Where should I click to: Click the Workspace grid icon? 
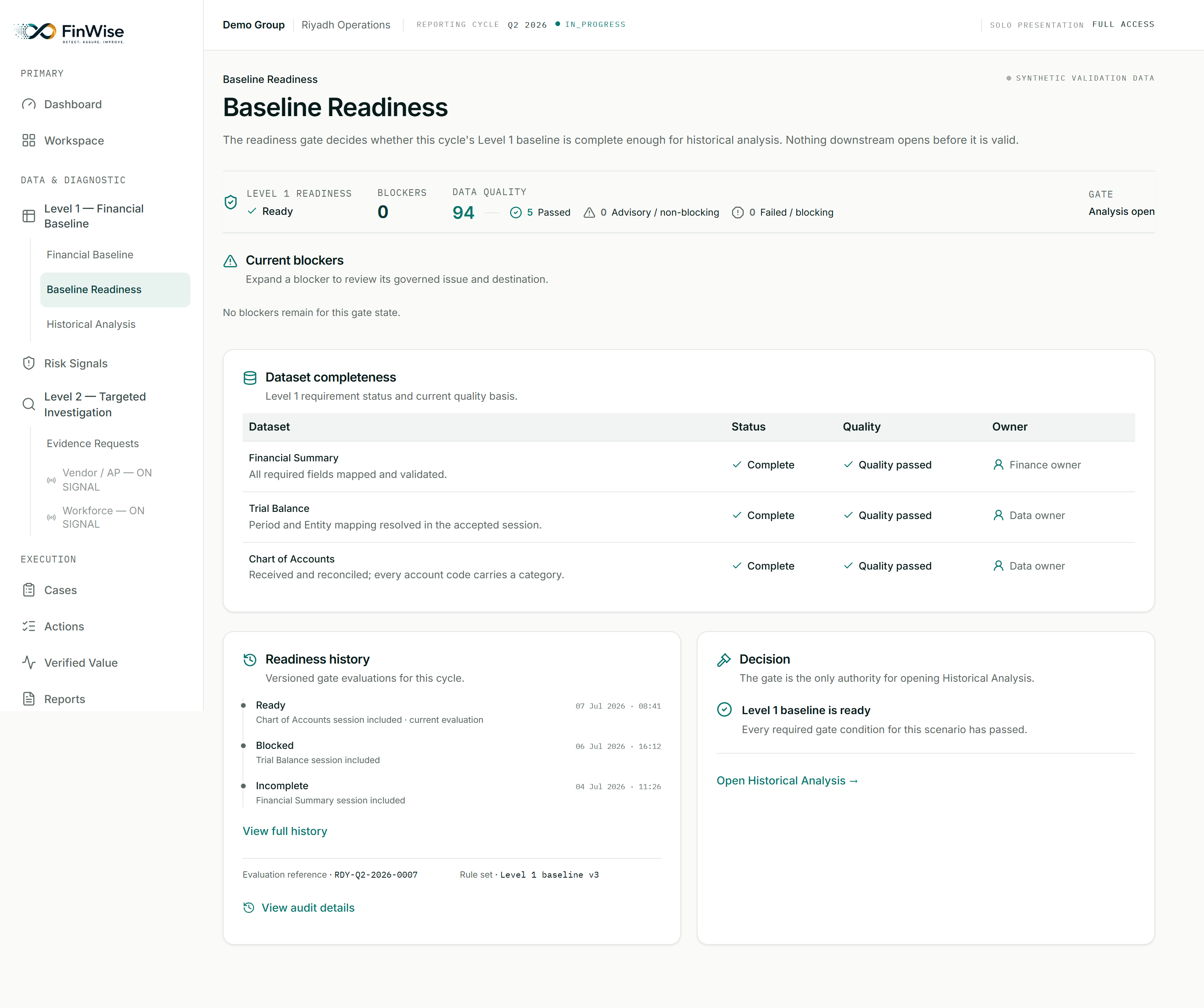29,141
